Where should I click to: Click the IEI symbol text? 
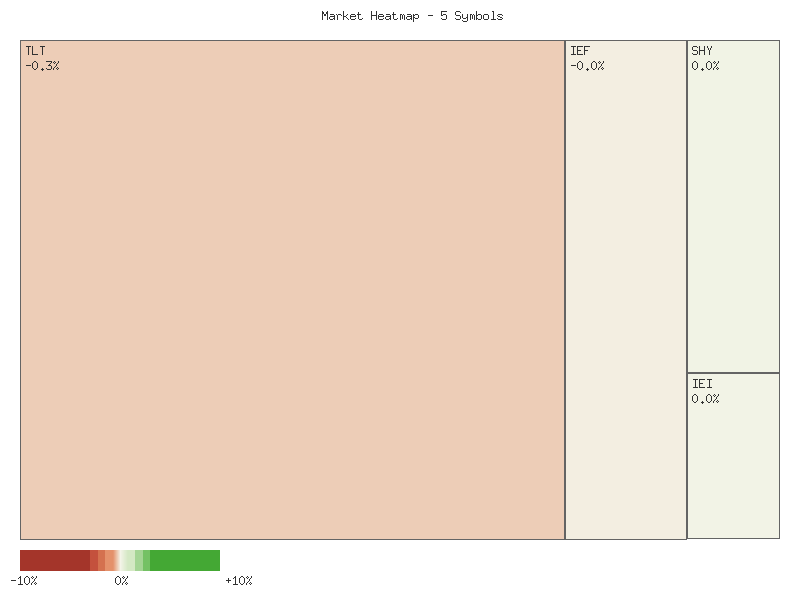point(702,383)
